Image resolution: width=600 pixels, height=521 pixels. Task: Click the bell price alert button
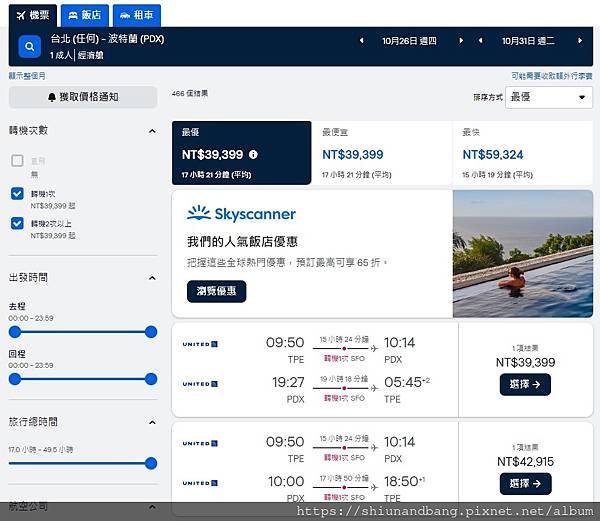83,97
